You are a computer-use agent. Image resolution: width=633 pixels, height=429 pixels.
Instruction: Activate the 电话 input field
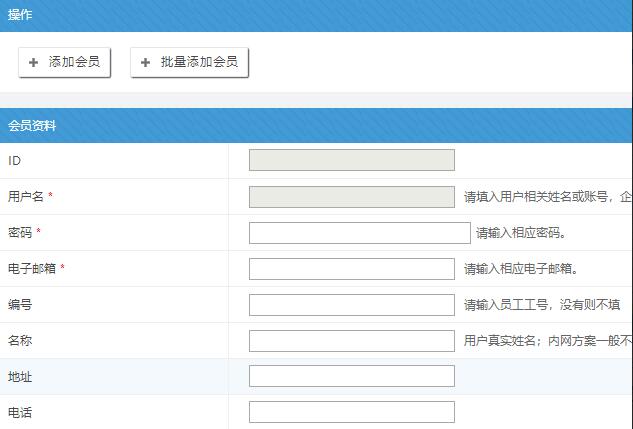point(351,412)
